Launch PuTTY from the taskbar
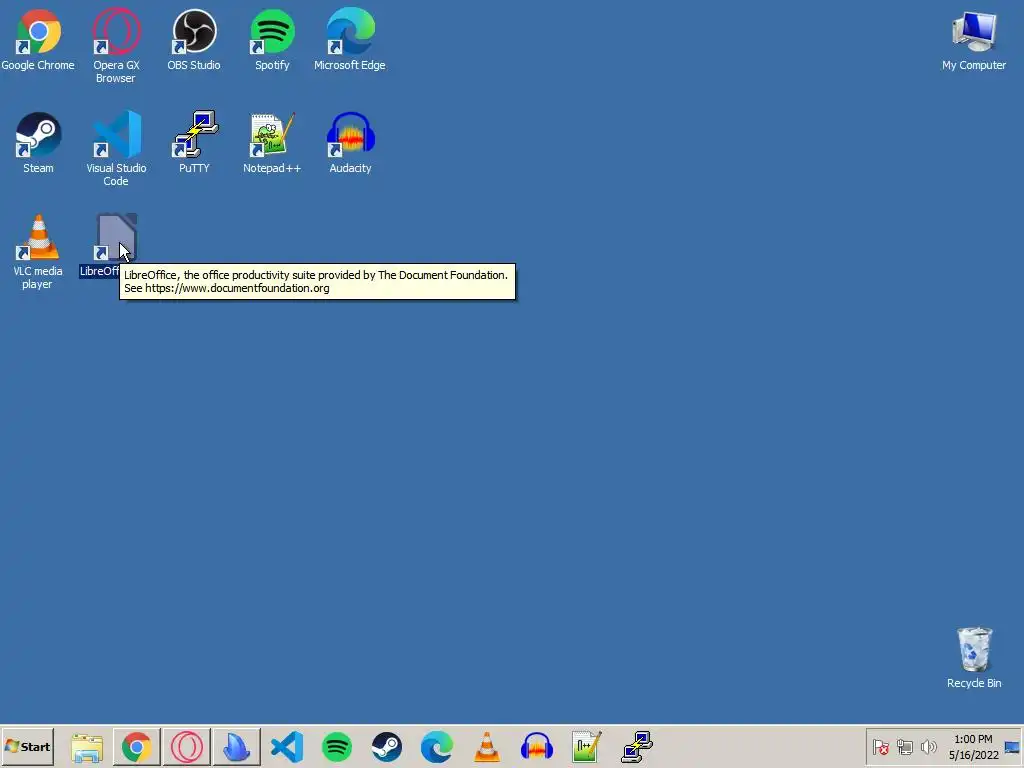1024x768 pixels. point(637,746)
